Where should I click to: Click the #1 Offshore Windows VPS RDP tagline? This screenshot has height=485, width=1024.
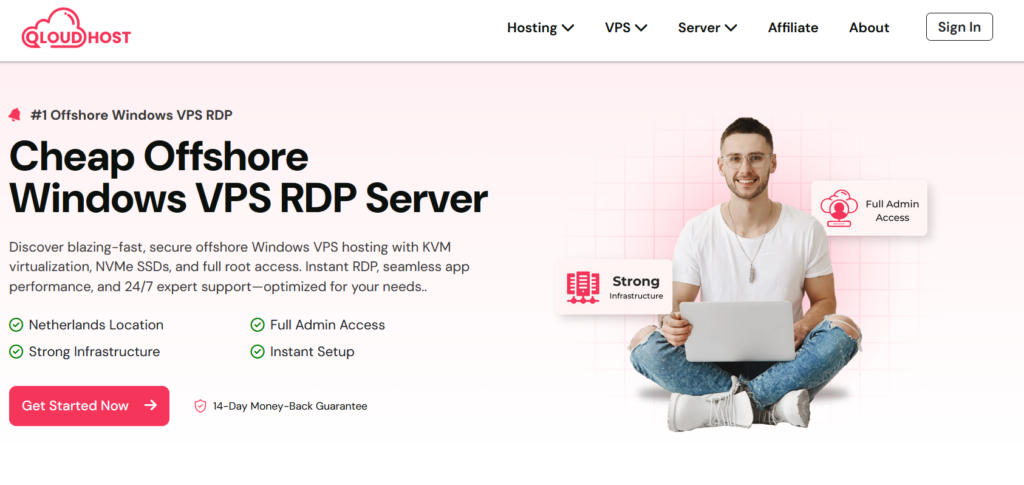(131, 115)
